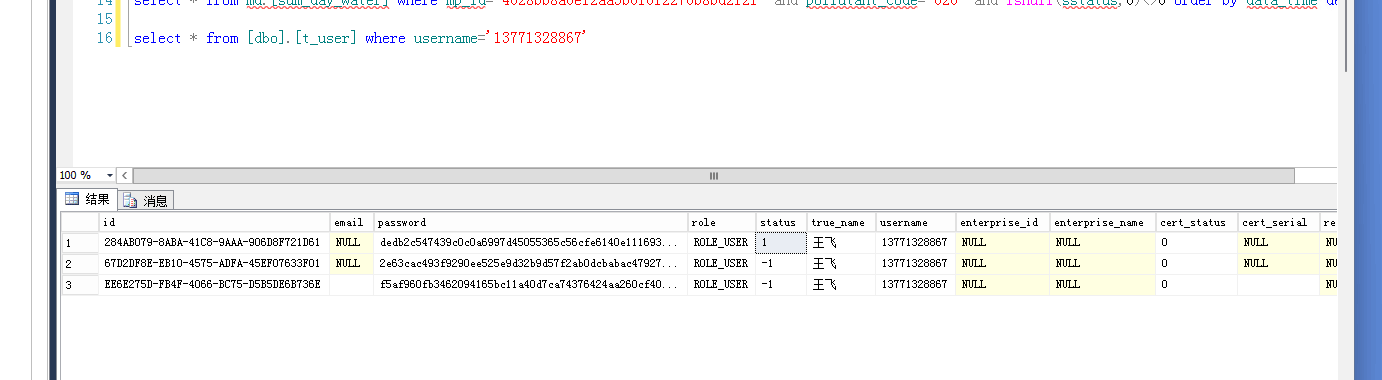Click the editor horizontal scrollbar thumb

point(713,176)
